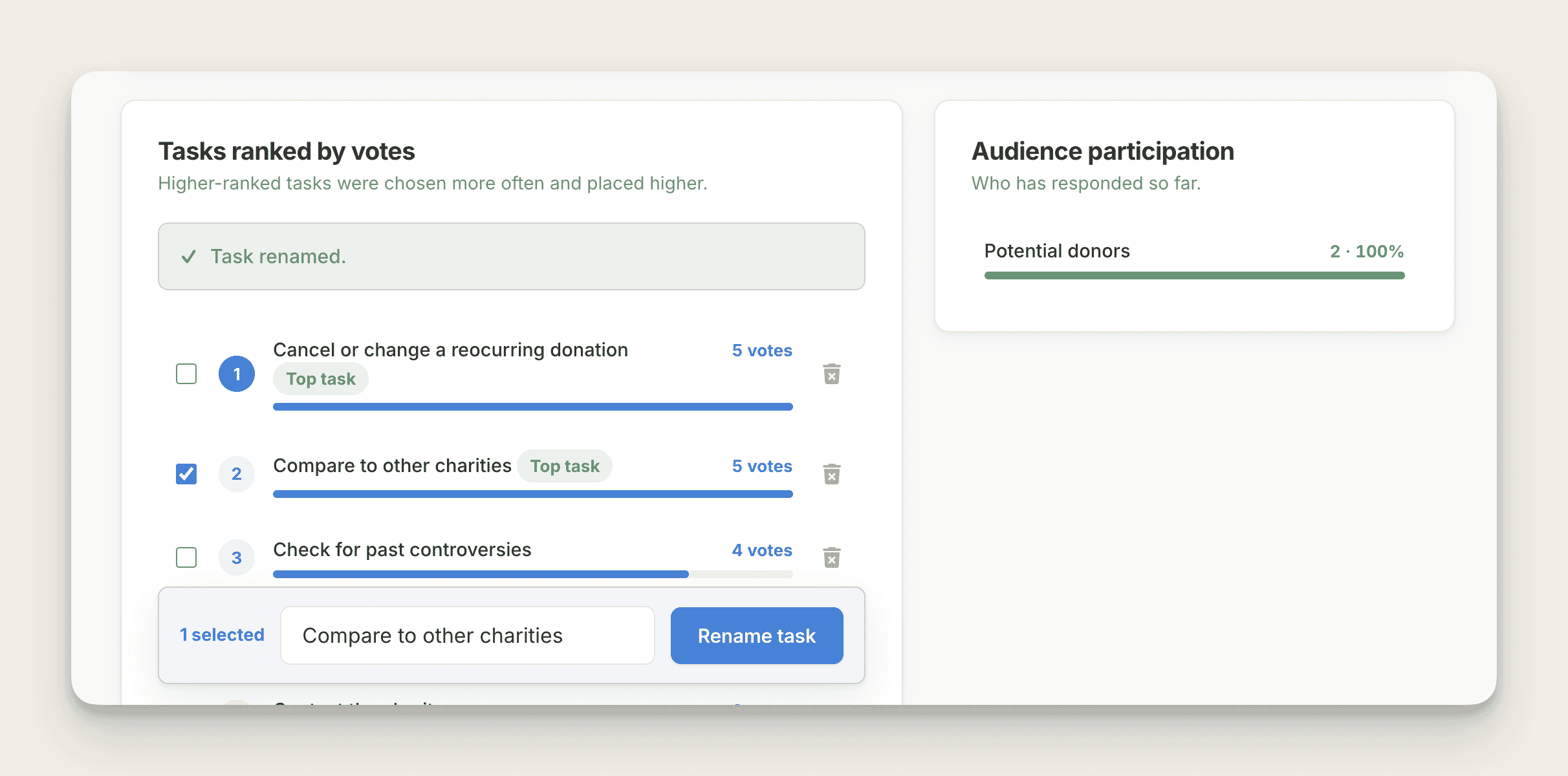Click the Top task badge beside 'Compare to other charities'
1568x776 pixels.
(565, 466)
